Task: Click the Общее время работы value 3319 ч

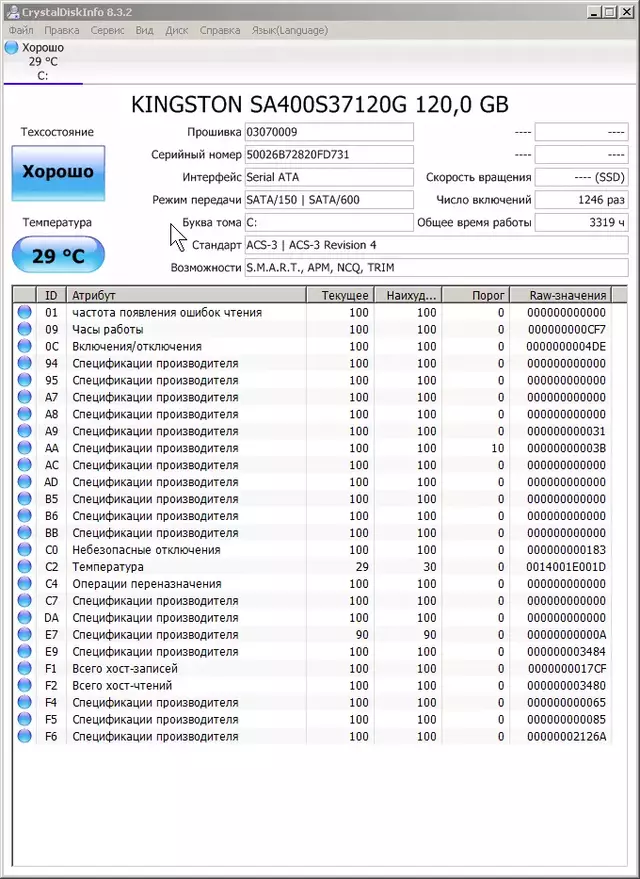Action: [x=581, y=223]
